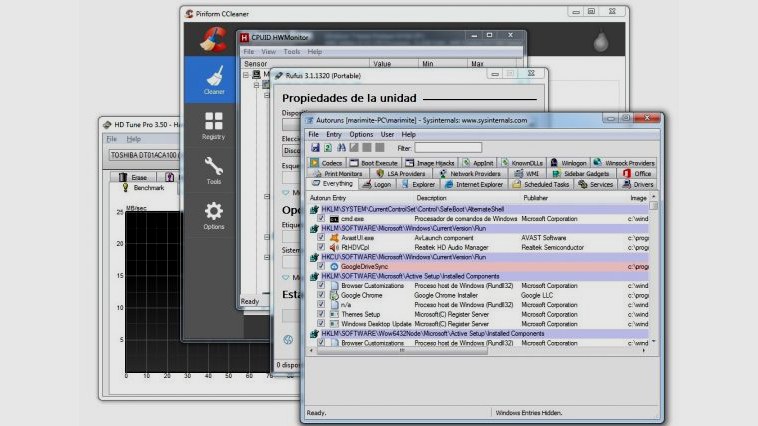The height and width of the screenshot is (426, 758).
Task: Click the computer icon in HWMonitor tree
Action: click(256, 74)
